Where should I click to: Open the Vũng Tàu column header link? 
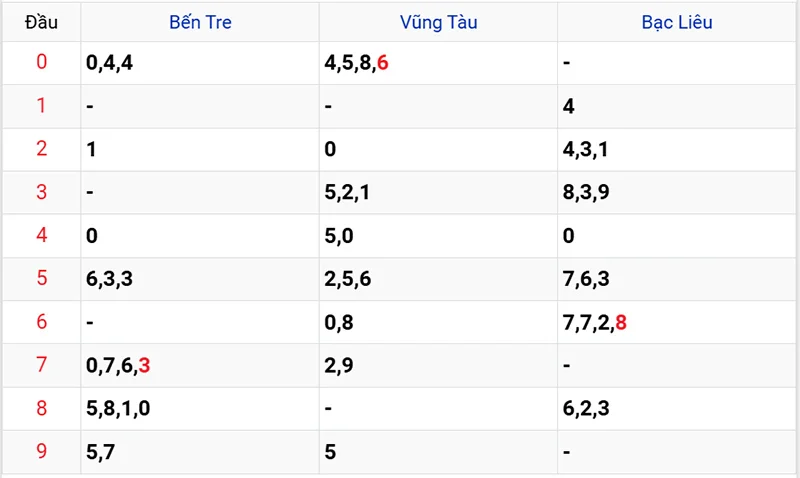click(438, 22)
